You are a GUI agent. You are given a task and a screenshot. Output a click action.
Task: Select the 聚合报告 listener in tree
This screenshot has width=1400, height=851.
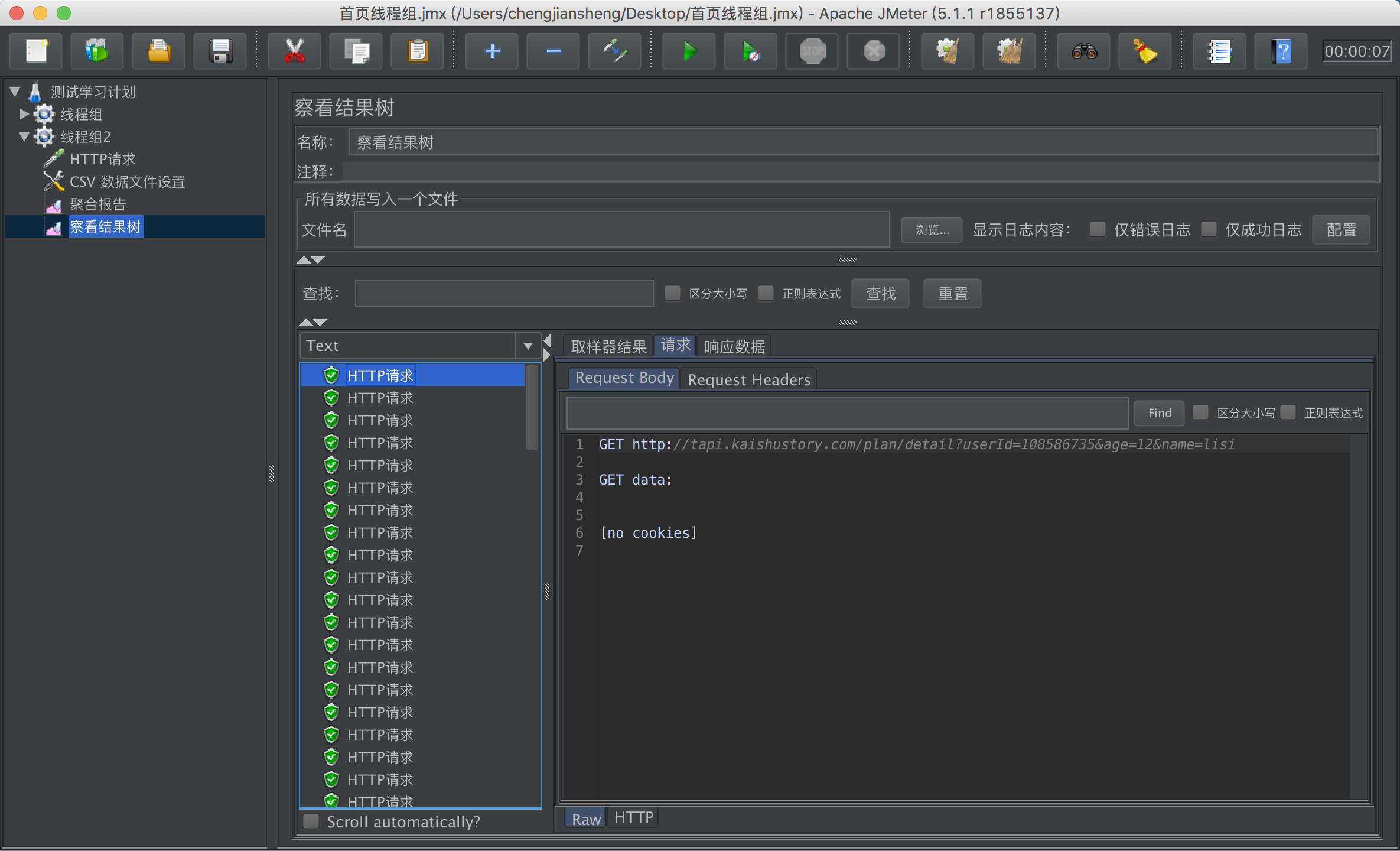97,204
